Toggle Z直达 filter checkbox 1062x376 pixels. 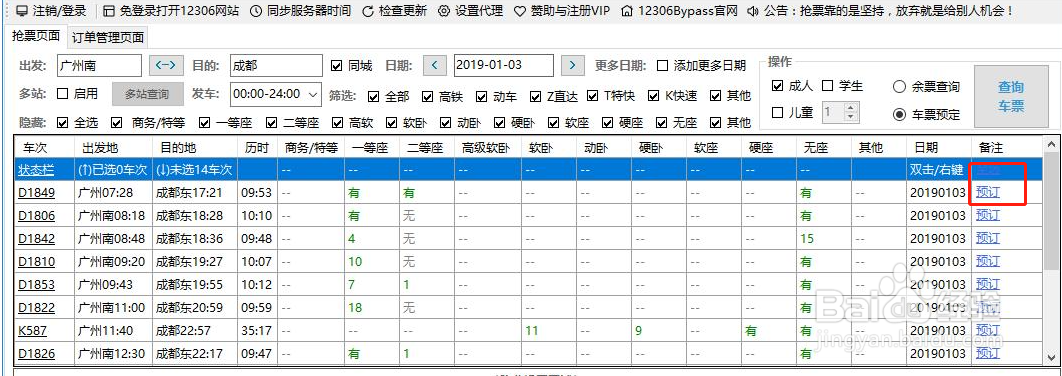[x=536, y=96]
